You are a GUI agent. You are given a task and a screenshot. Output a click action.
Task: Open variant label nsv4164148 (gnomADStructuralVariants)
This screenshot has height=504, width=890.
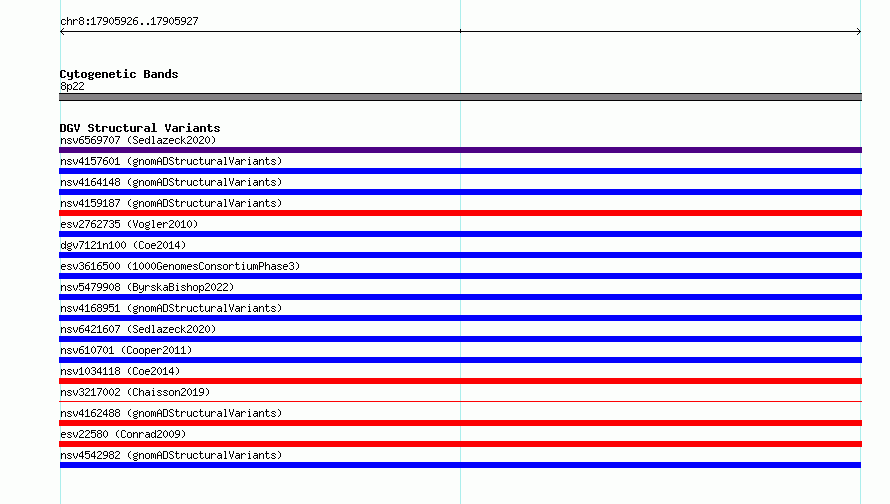pos(171,182)
